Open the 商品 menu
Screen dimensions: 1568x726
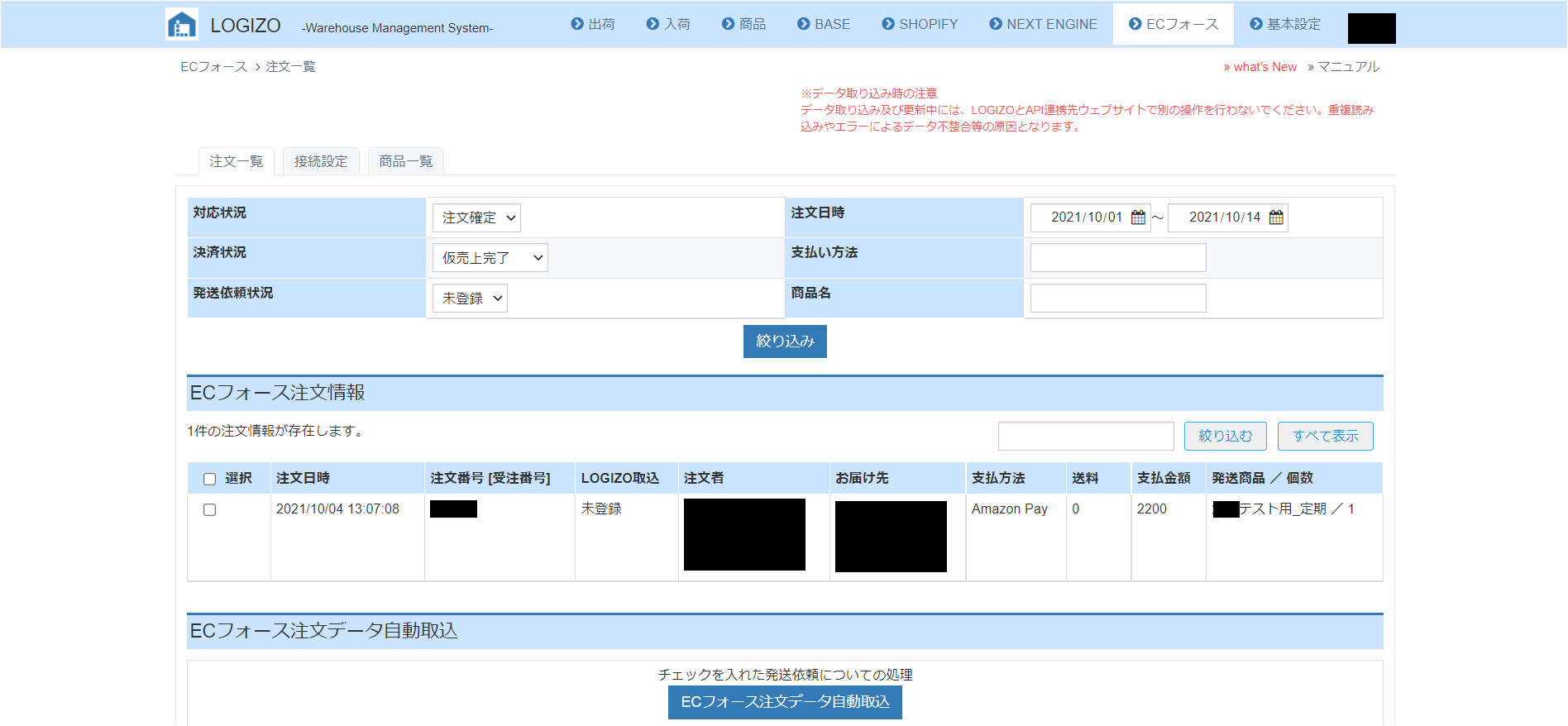point(743,24)
